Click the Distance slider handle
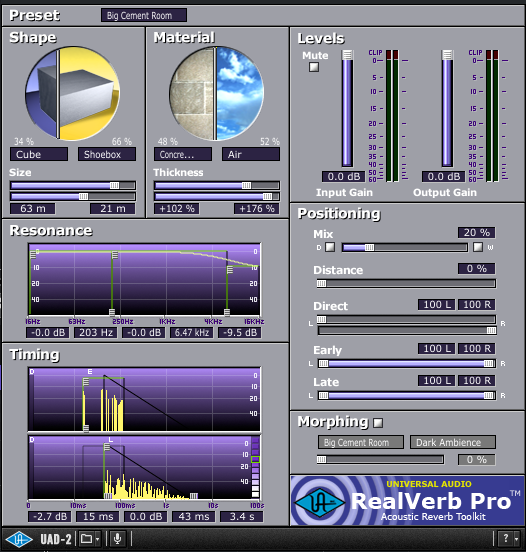 [321, 283]
